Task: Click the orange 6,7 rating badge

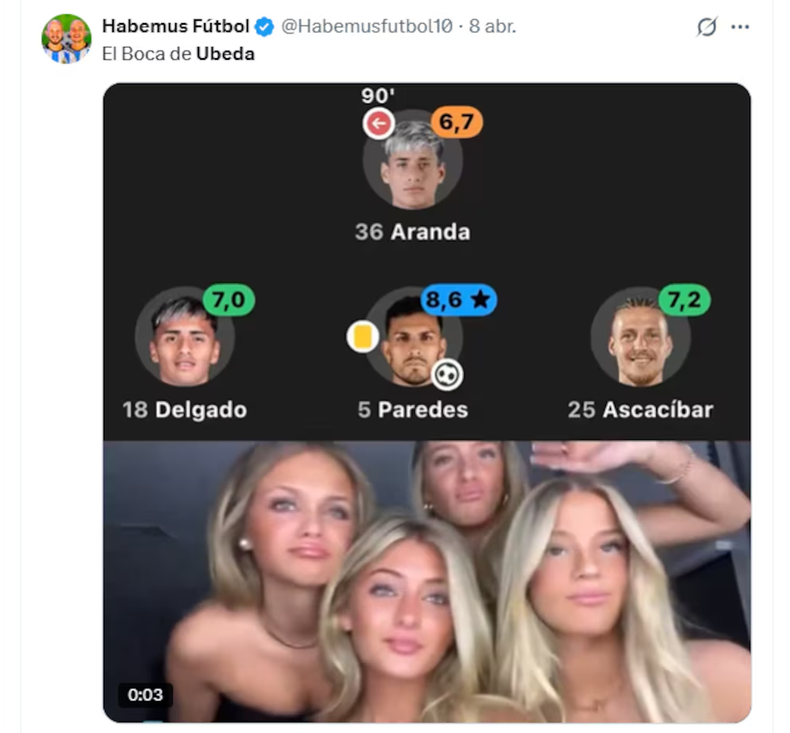Action: tap(457, 122)
